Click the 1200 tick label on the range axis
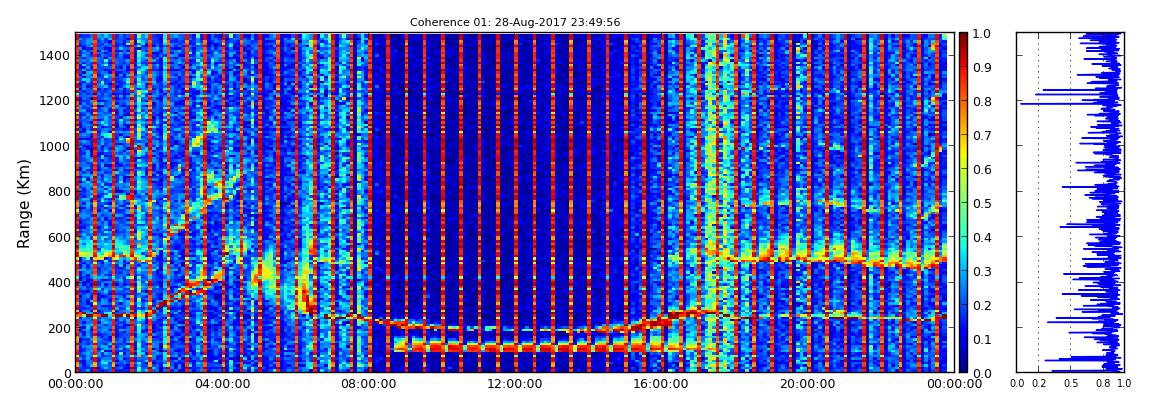Screen dimensions: 1150x407 tap(56, 100)
